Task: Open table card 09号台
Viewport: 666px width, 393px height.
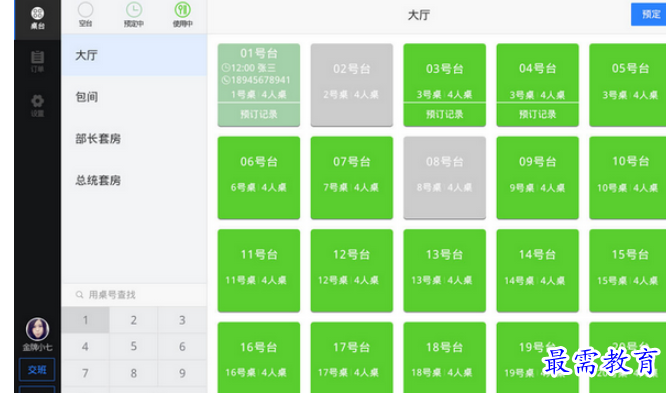Action: (538, 178)
